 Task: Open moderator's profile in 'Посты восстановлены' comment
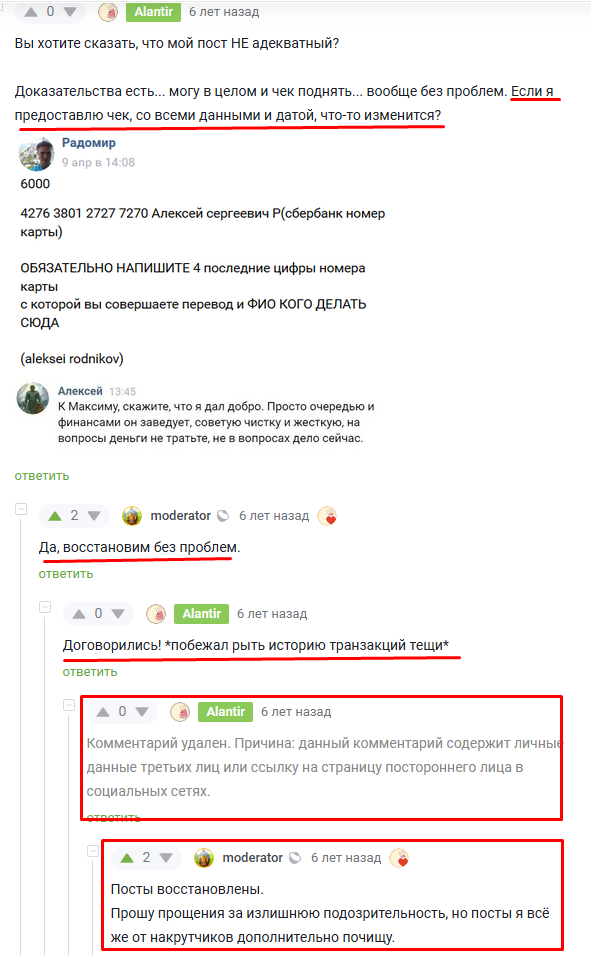pos(252,858)
